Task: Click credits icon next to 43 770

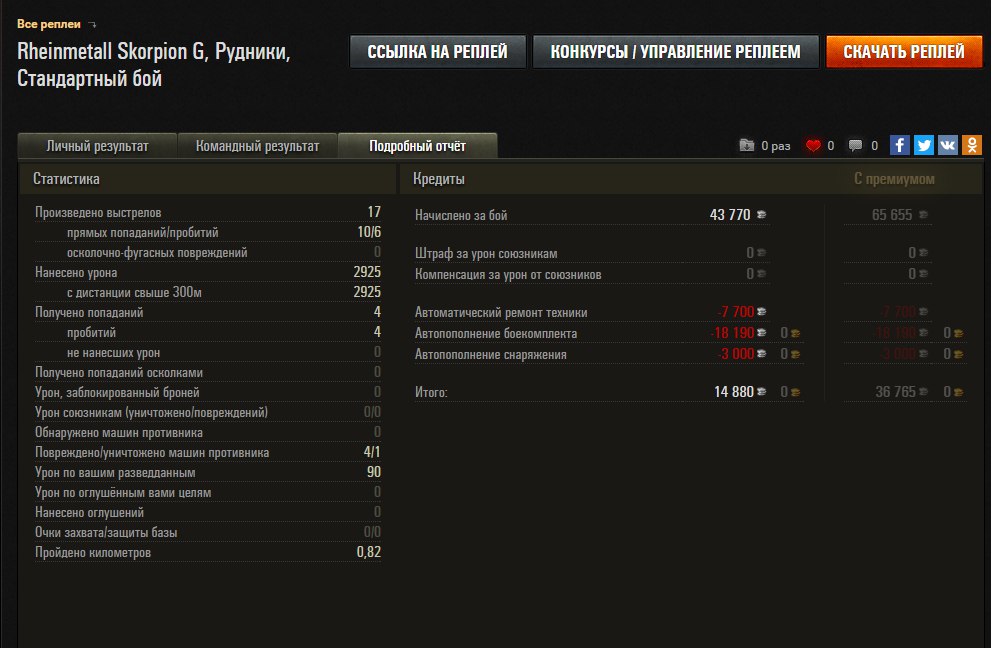Action: 762,215
